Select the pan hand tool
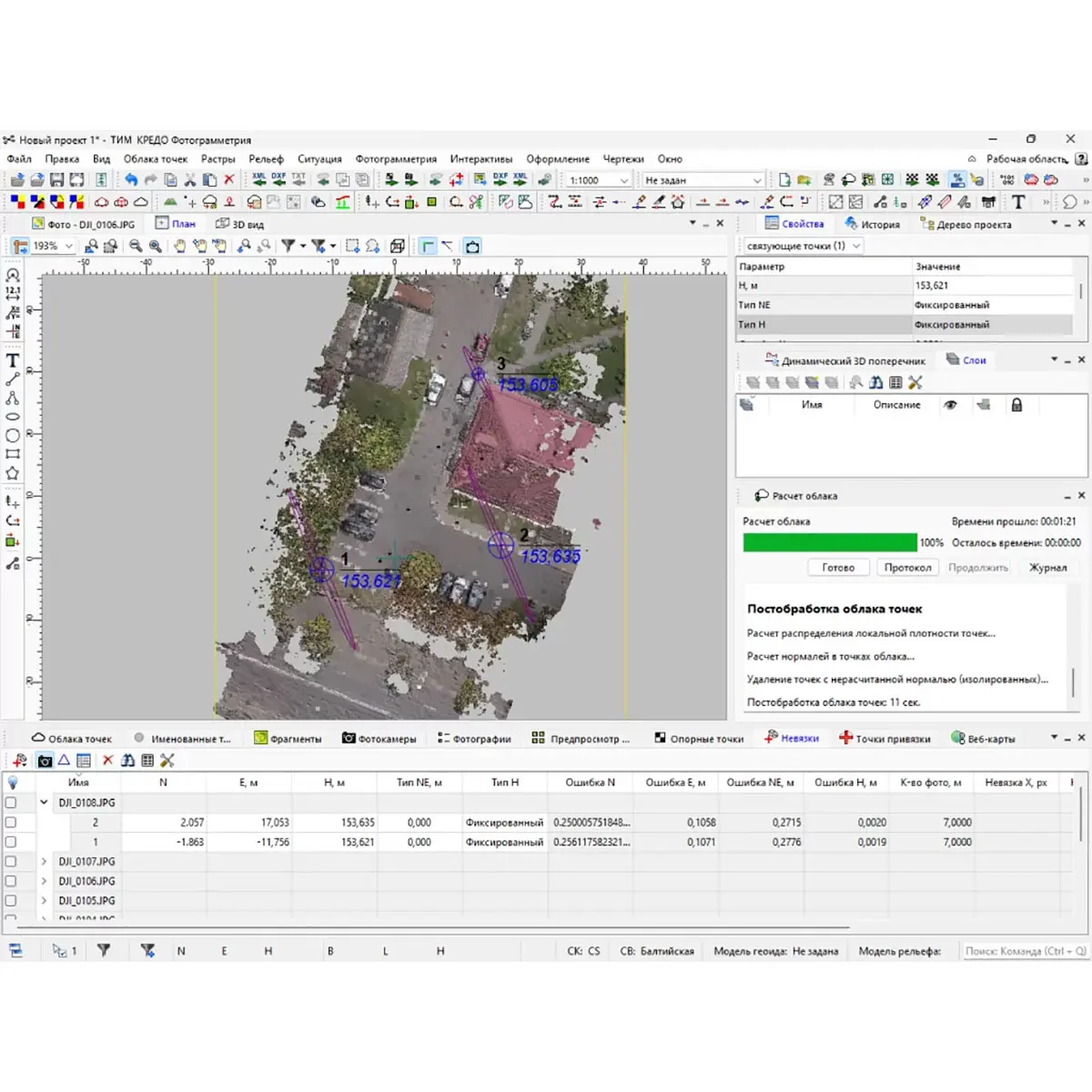Image resolution: width=1092 pixels, height=1092 pixels. 179,247
